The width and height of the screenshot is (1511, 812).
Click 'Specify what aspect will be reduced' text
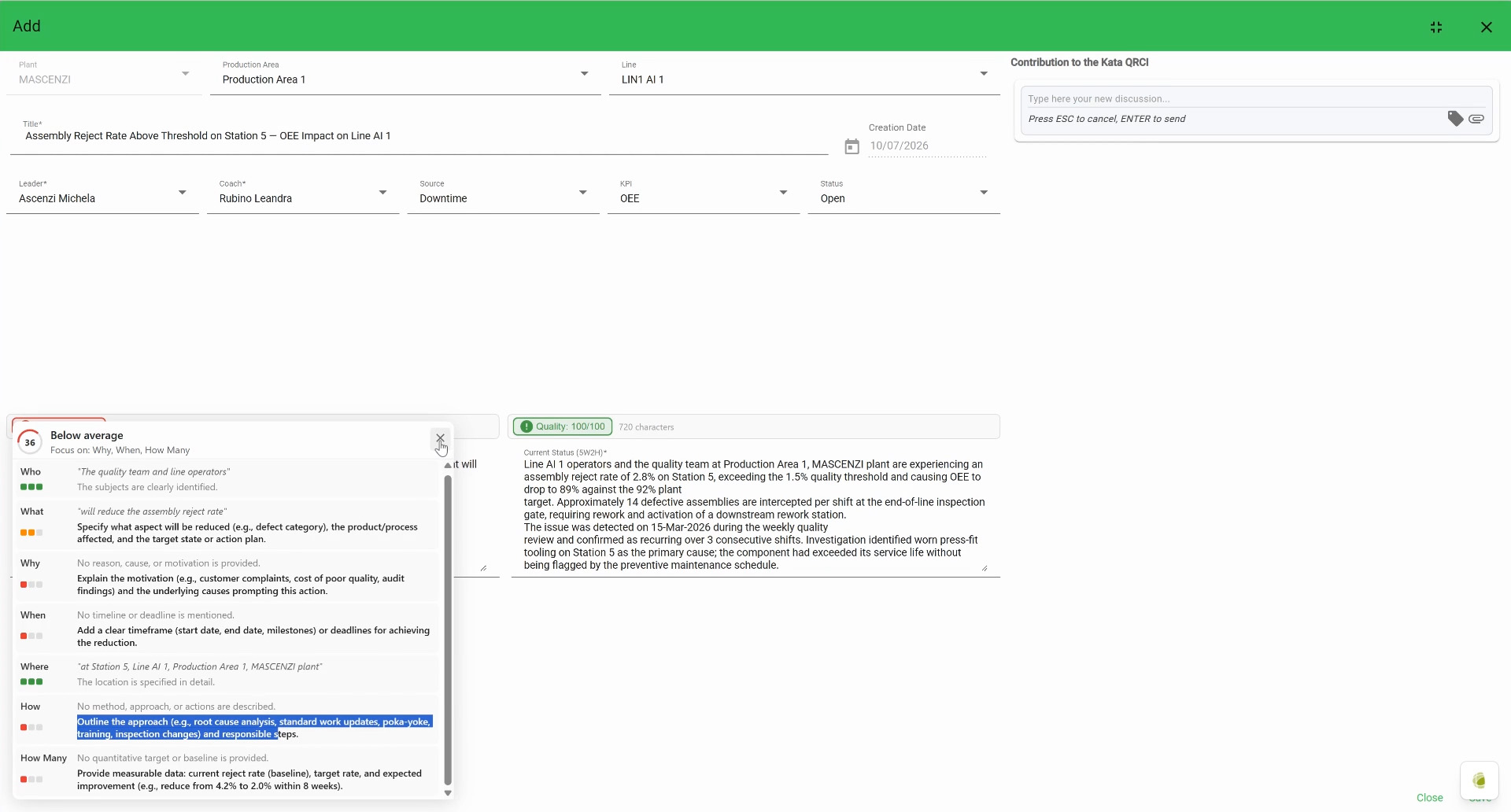tap(248, 533)
